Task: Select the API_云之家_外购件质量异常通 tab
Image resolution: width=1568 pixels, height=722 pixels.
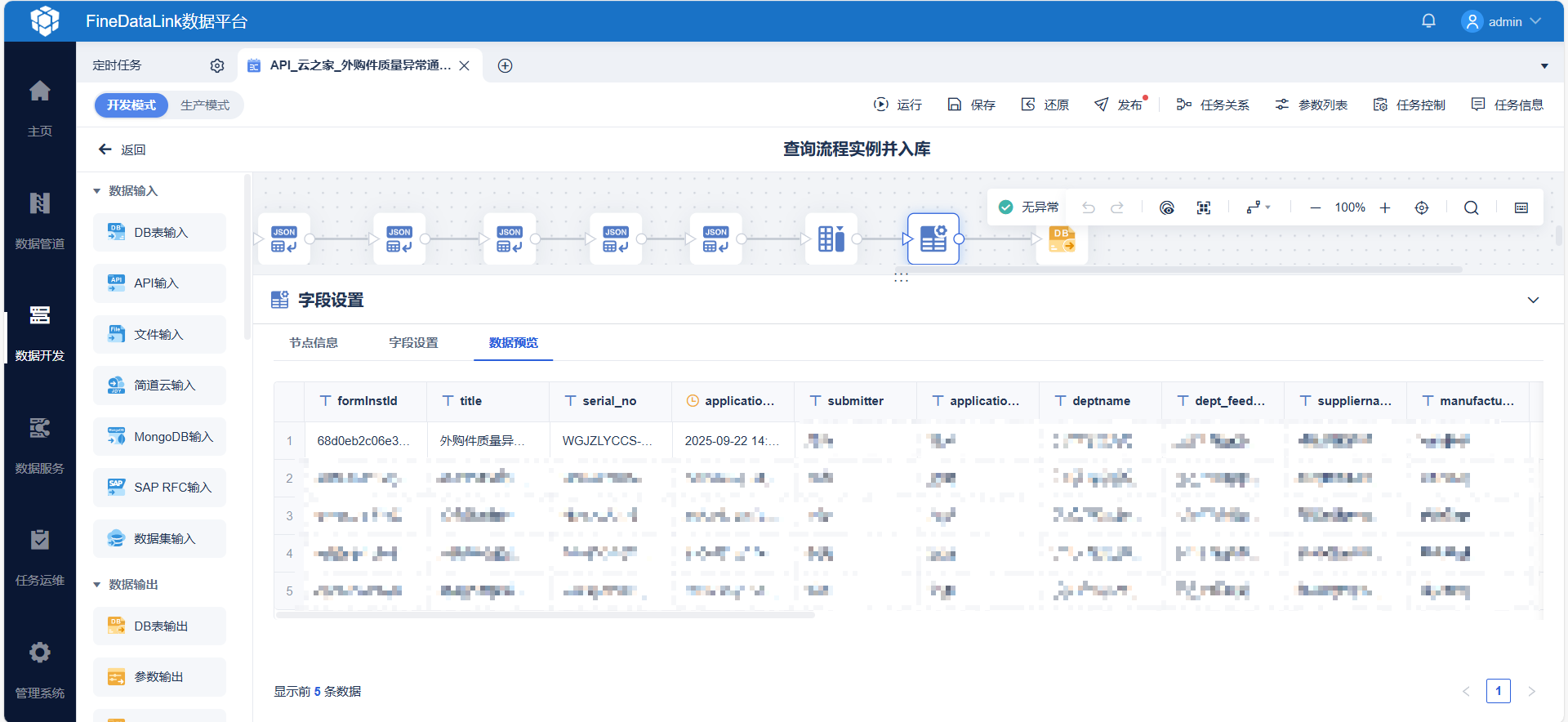Action: pos(359,65)
